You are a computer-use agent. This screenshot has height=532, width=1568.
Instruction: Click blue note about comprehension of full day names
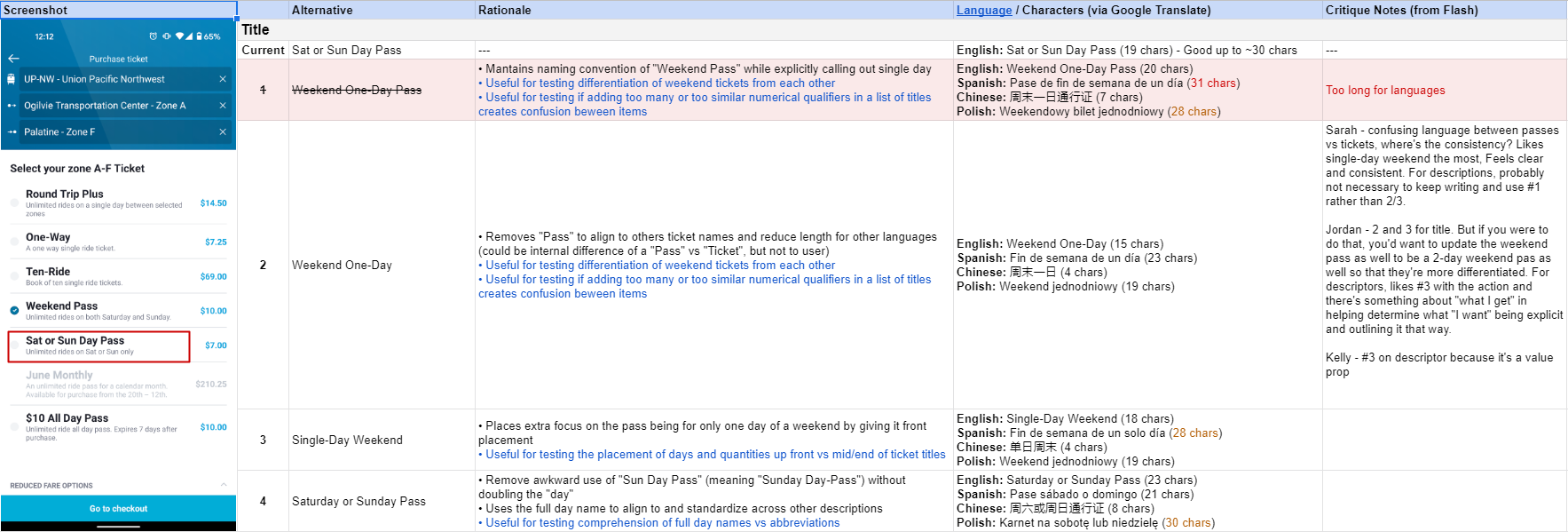tap(658, 522)
